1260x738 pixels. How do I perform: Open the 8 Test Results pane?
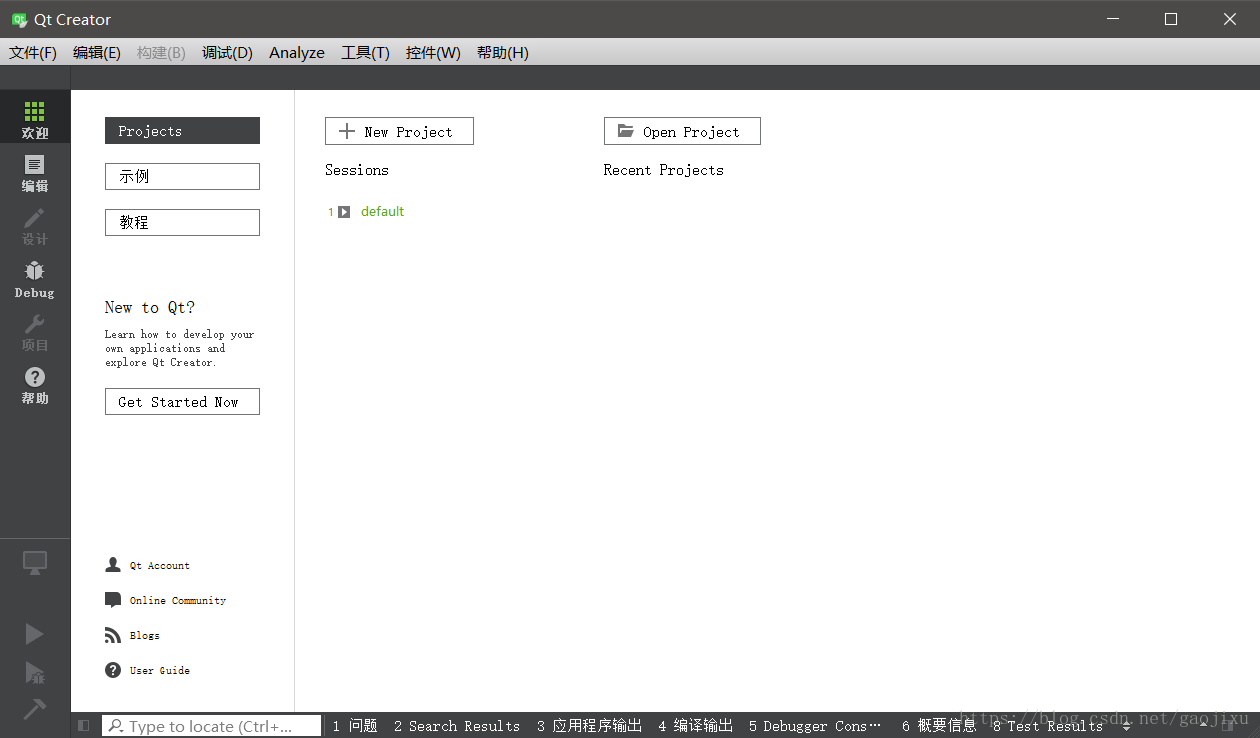1048,726
